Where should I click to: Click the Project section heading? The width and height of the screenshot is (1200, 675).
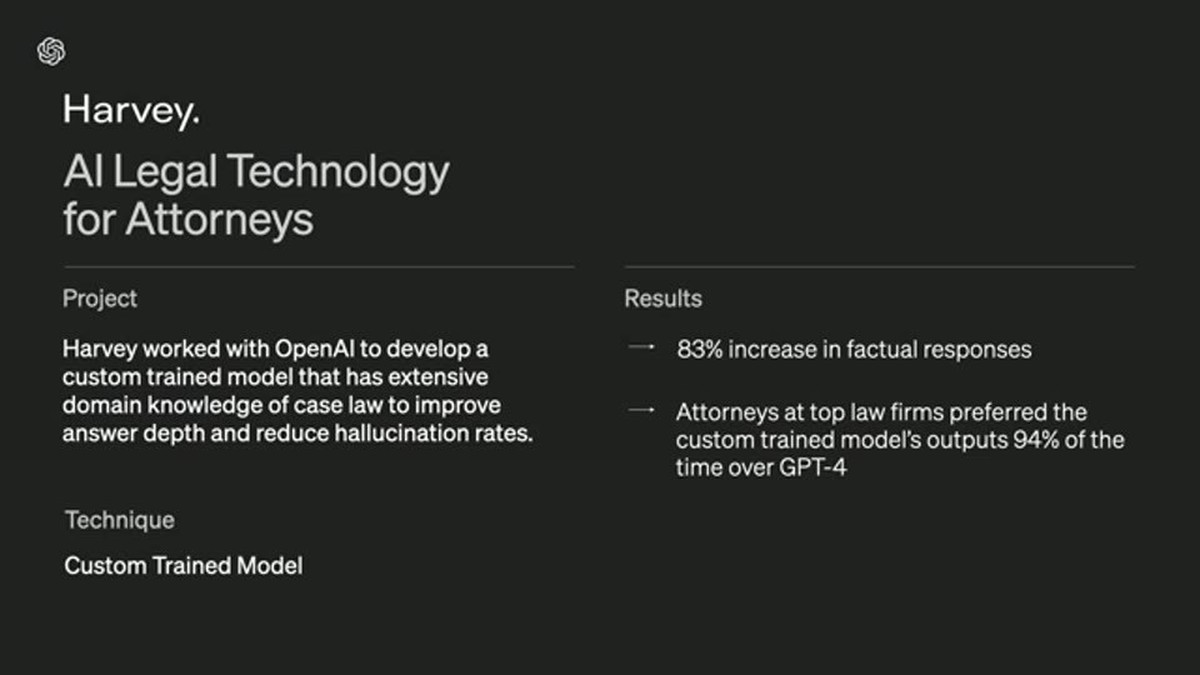pyautogui.click(x=100, y=298)
